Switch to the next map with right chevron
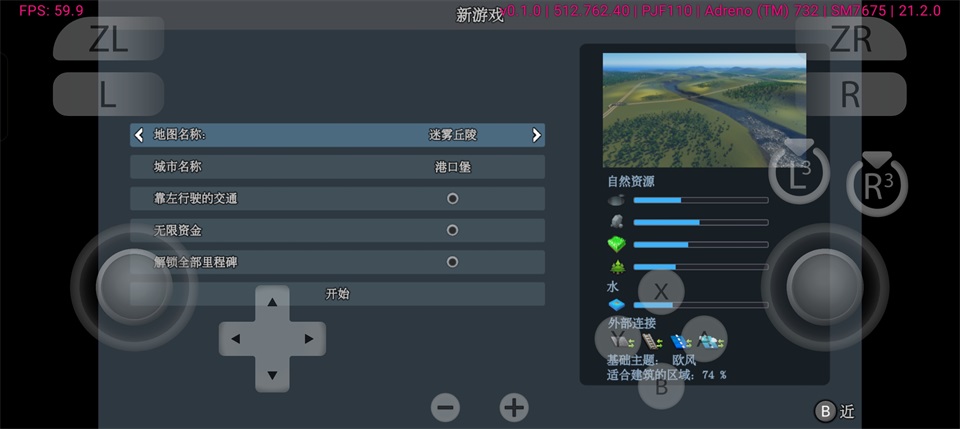This screenshot has width=960, height=429. [536, 135]
